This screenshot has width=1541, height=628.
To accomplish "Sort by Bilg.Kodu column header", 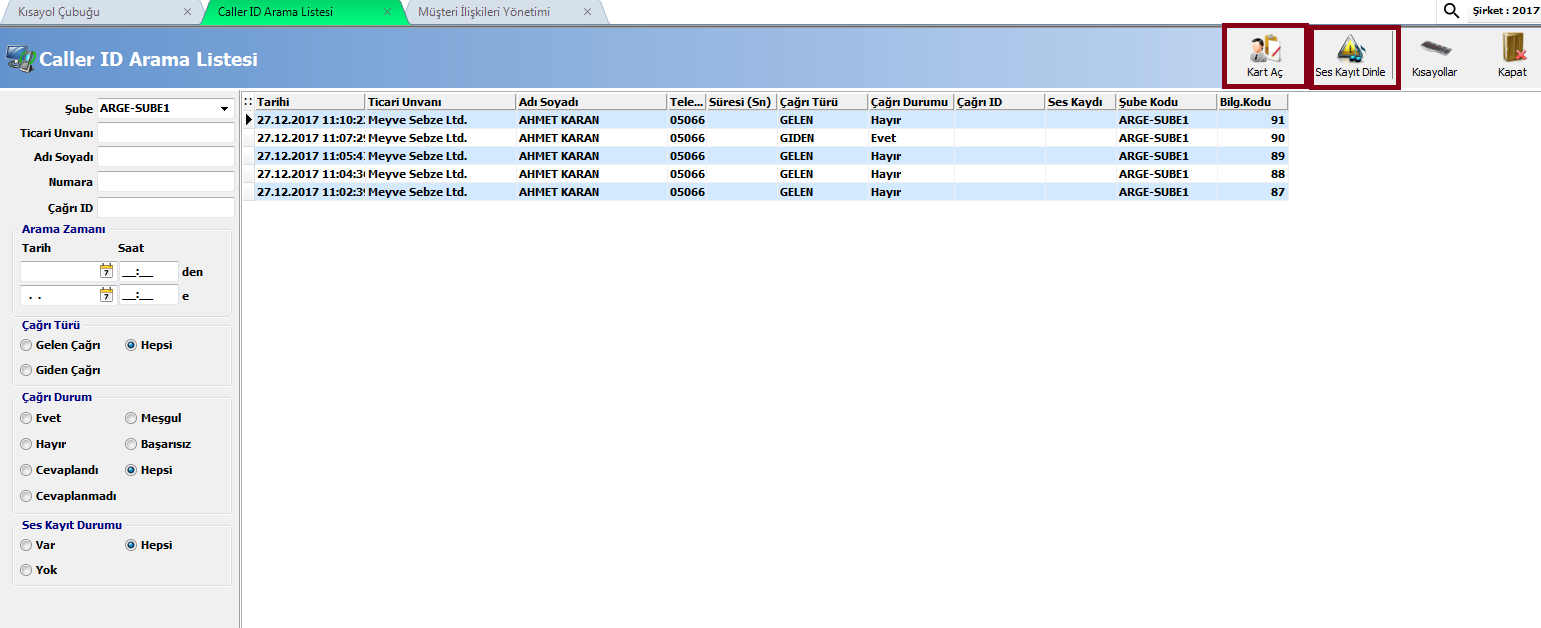I will pyautogui.click(x=1252, y=102).
